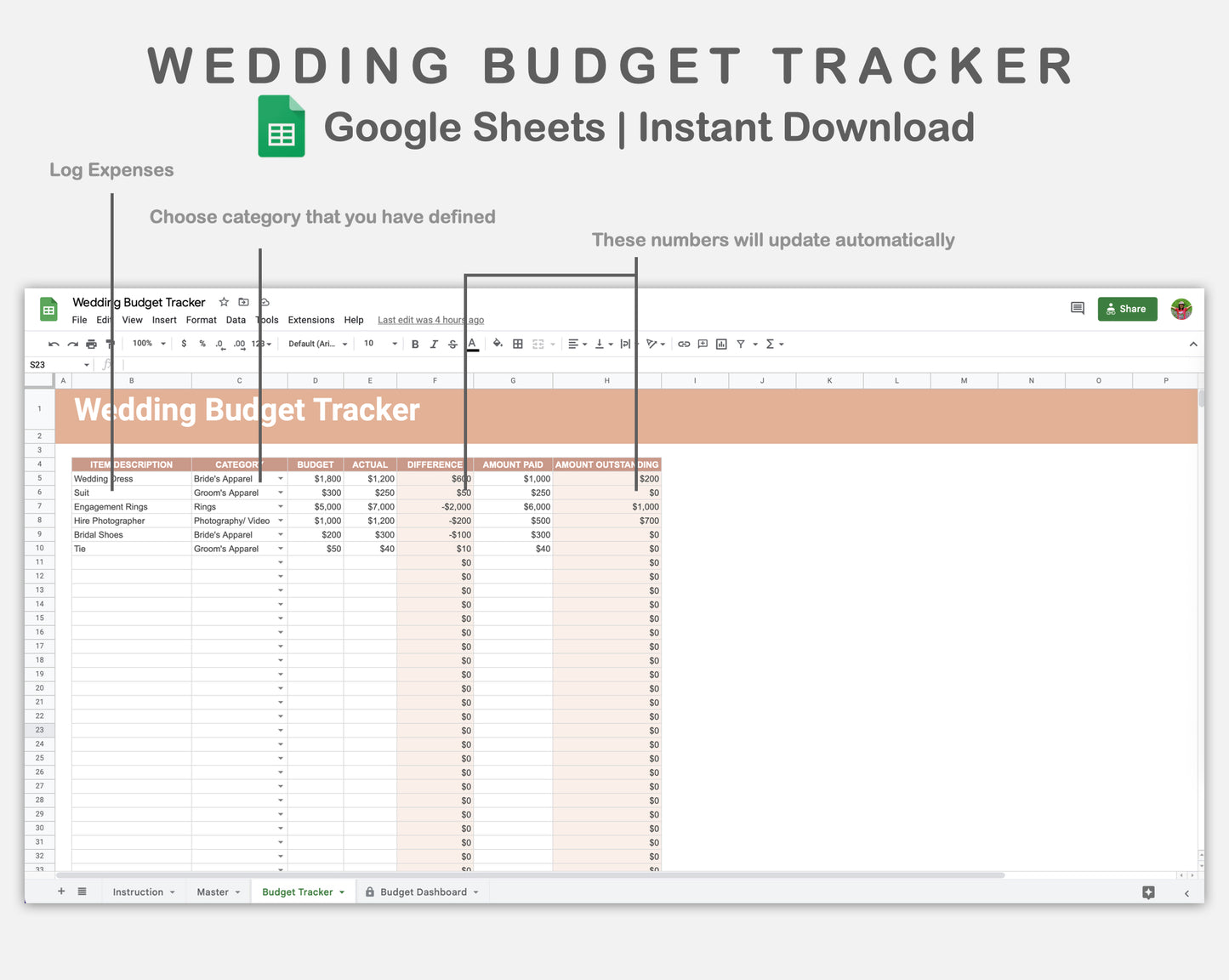Open the borders icon
This screenshot has height=980, width=1229.
point(517,344)
